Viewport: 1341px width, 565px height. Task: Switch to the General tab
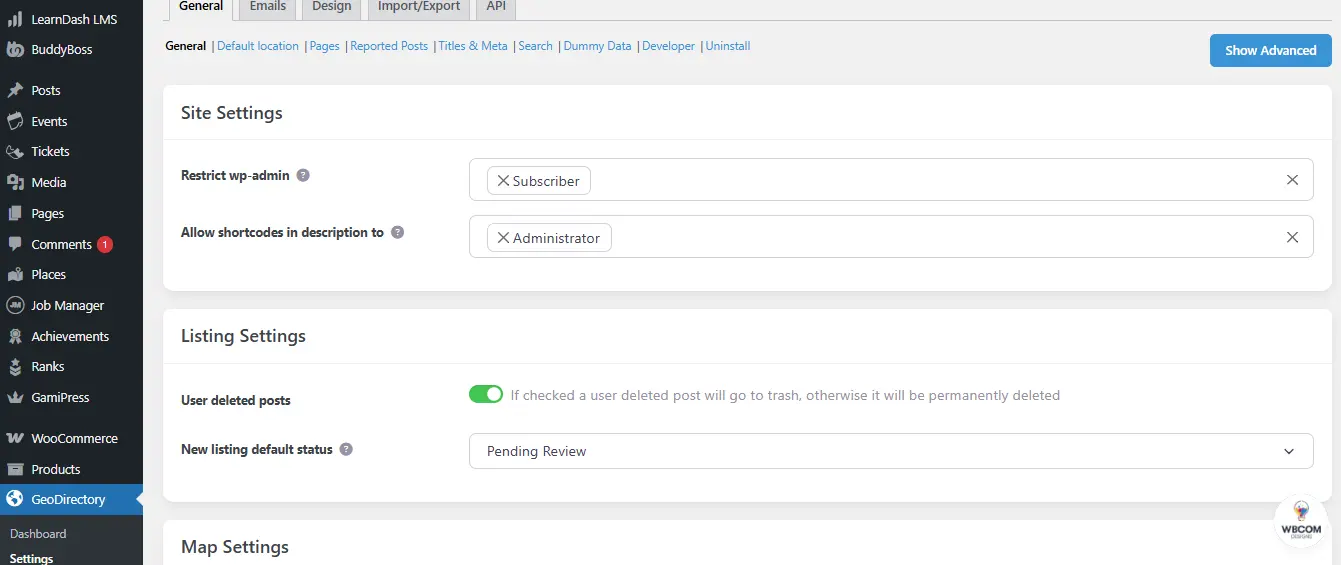point(201,8)
